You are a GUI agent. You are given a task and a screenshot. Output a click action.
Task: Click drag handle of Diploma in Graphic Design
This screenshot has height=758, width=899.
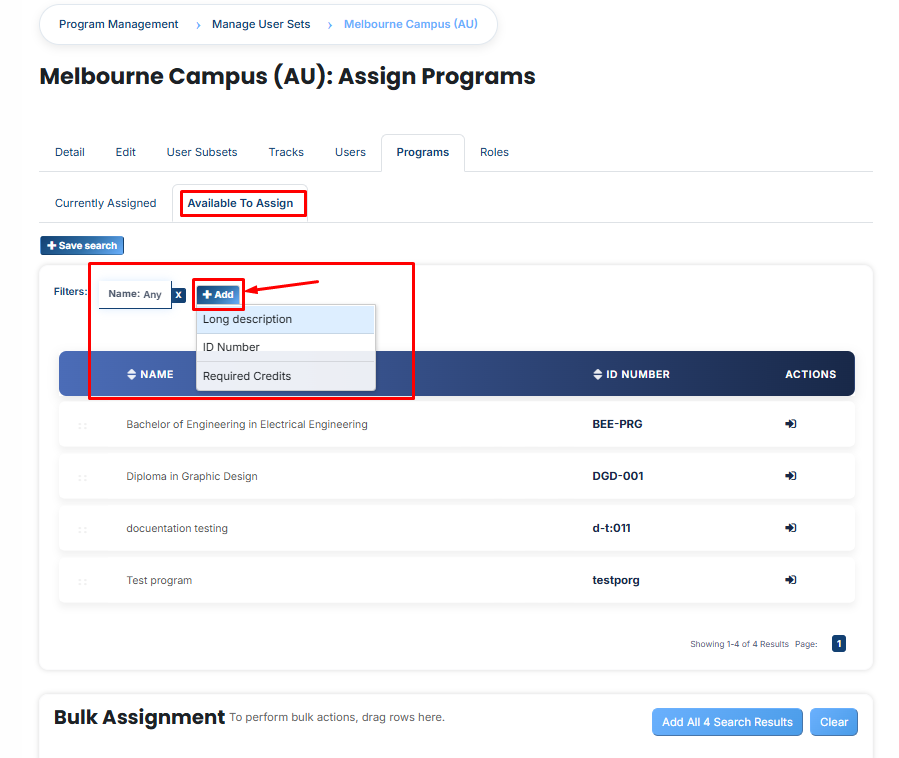click(x=83, y=478)
